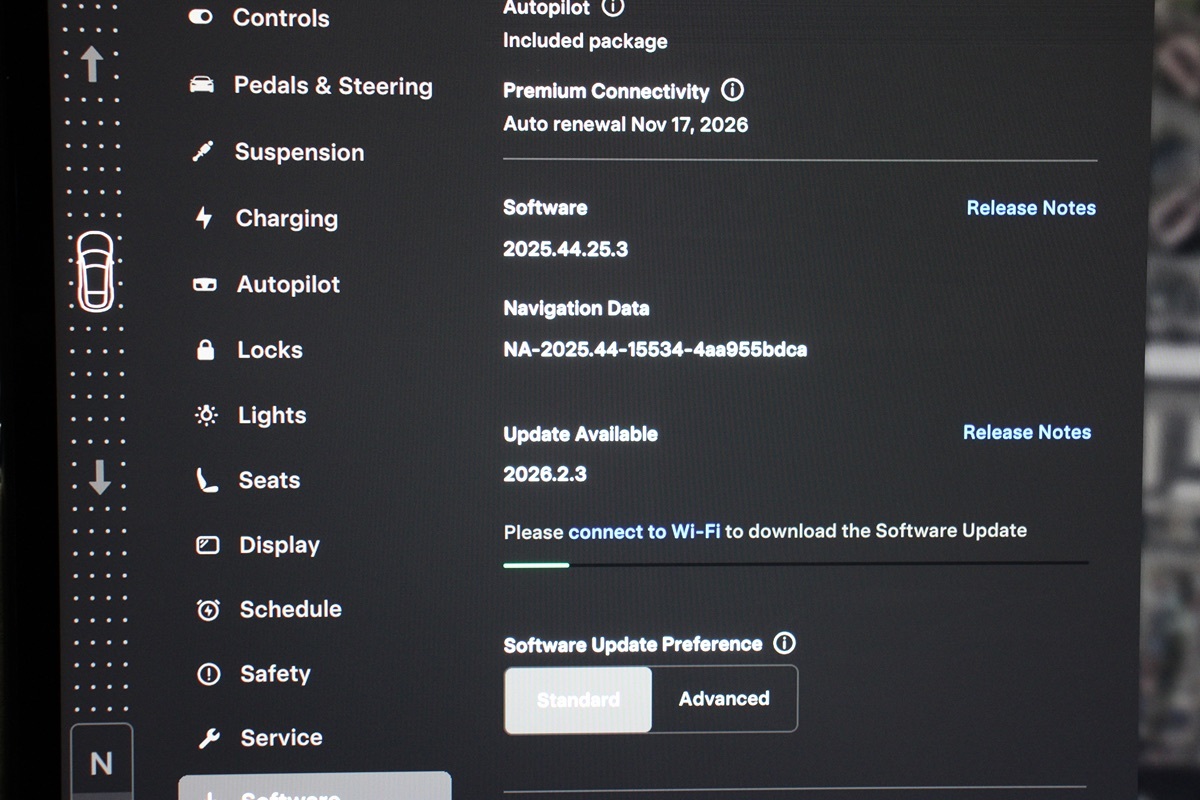This screenshot has width=1200, height=800.
Task: Click the Seats icon in sidebar
Action: 207,481
